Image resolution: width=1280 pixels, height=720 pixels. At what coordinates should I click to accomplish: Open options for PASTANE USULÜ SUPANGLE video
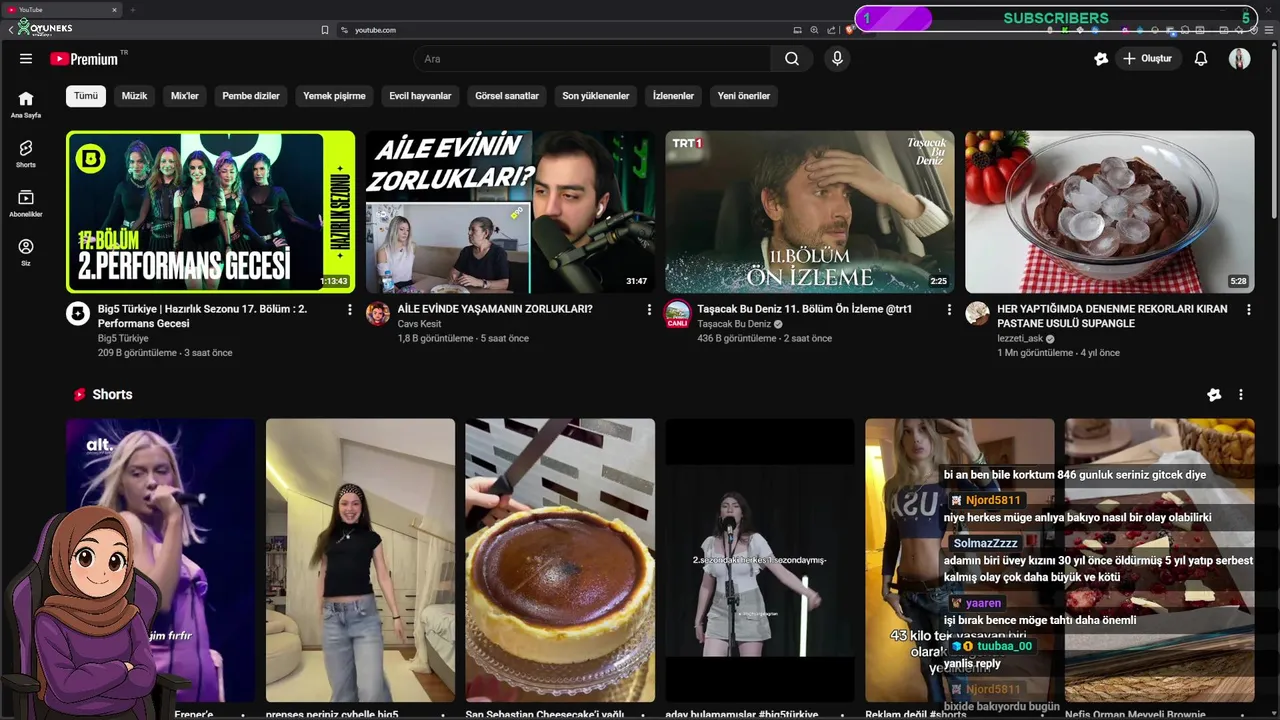click(x=1248, y=310)
